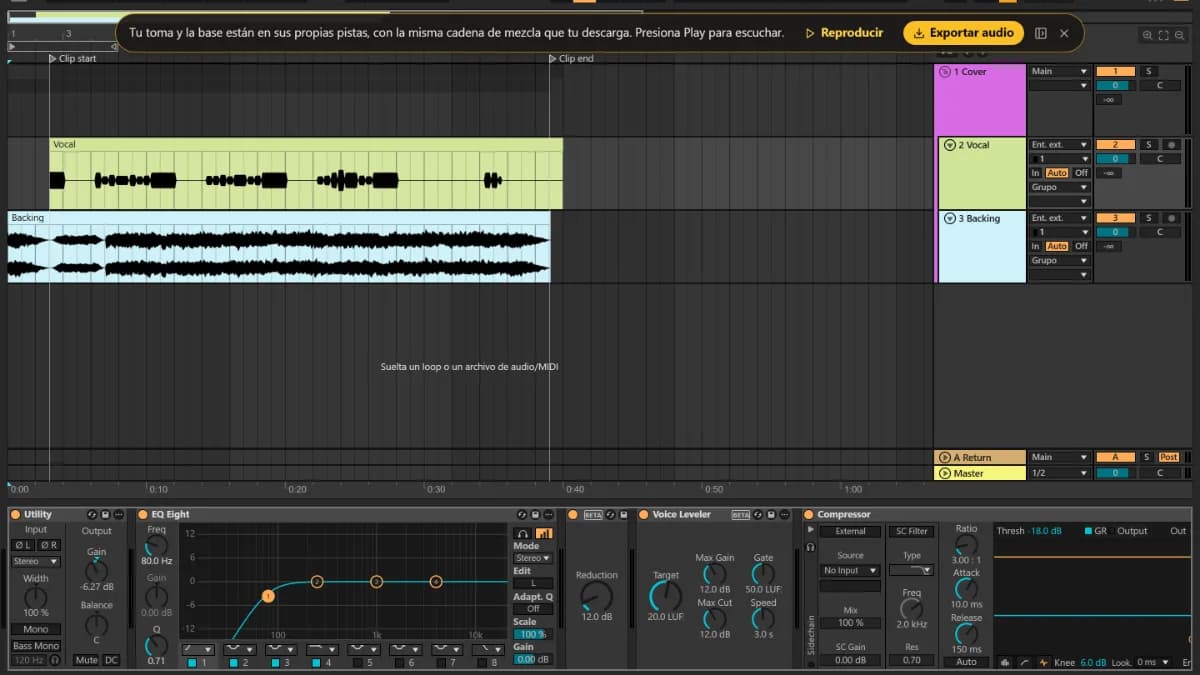Collapse the 2 Vocal track

tap(949, 145)
